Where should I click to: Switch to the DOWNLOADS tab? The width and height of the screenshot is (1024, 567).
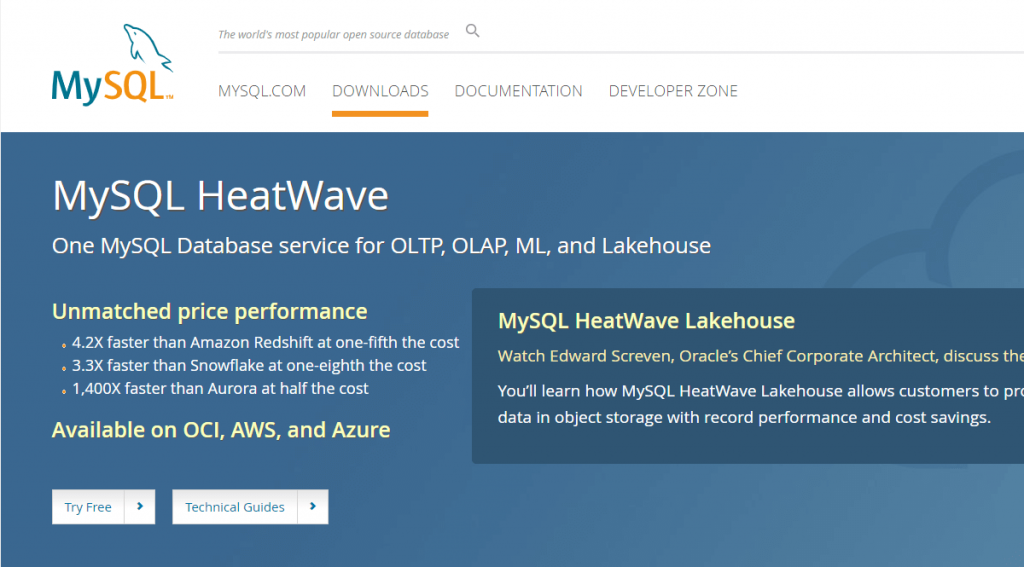[380, 91]
